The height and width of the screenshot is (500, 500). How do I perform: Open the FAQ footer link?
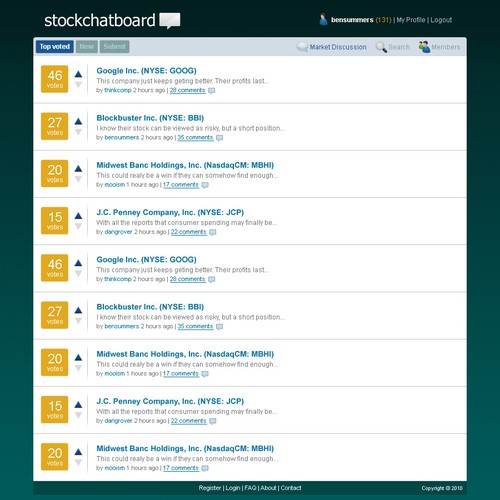click(250, 488)
